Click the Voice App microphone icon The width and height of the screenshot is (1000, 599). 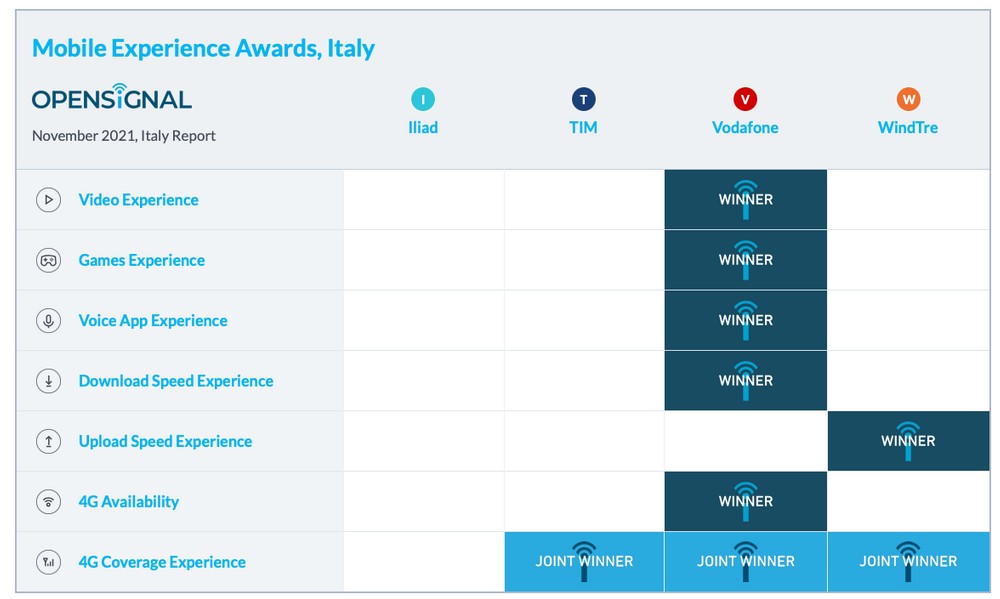[x=48, y=320]
